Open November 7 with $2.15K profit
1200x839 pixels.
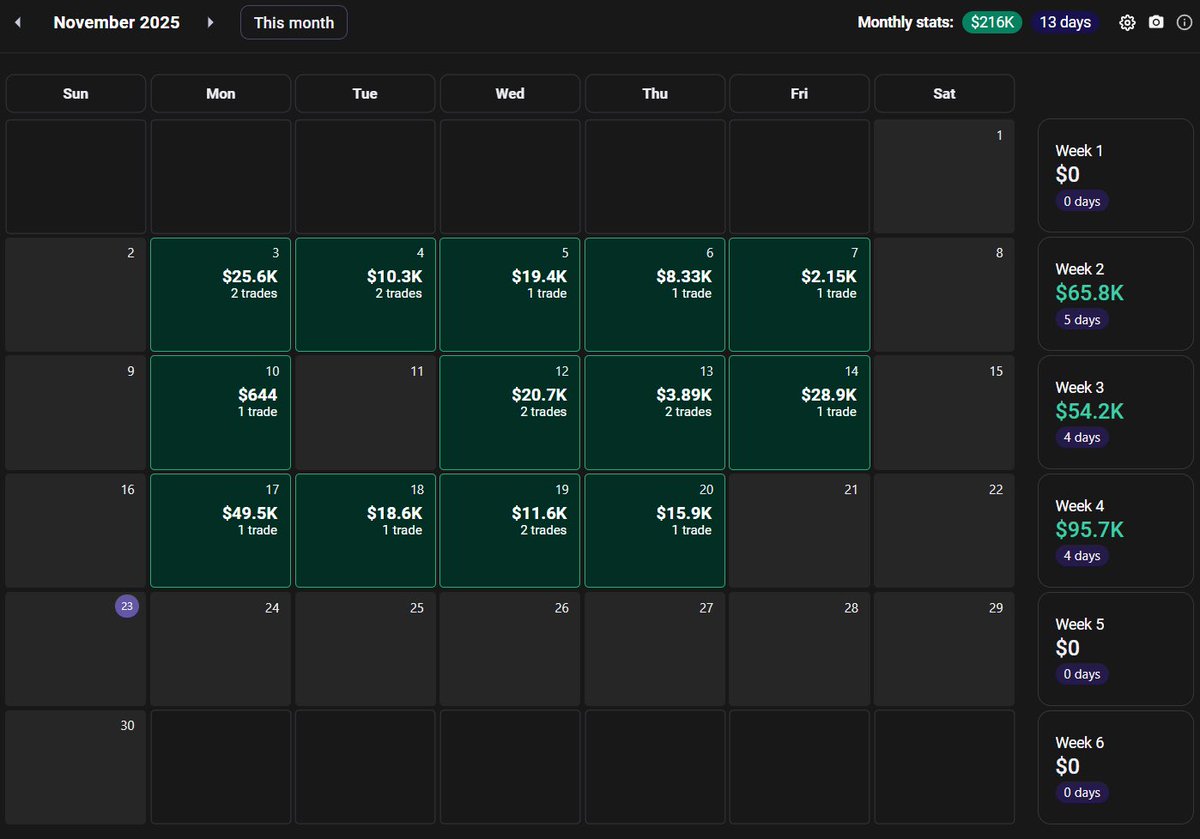coord(799,294)
